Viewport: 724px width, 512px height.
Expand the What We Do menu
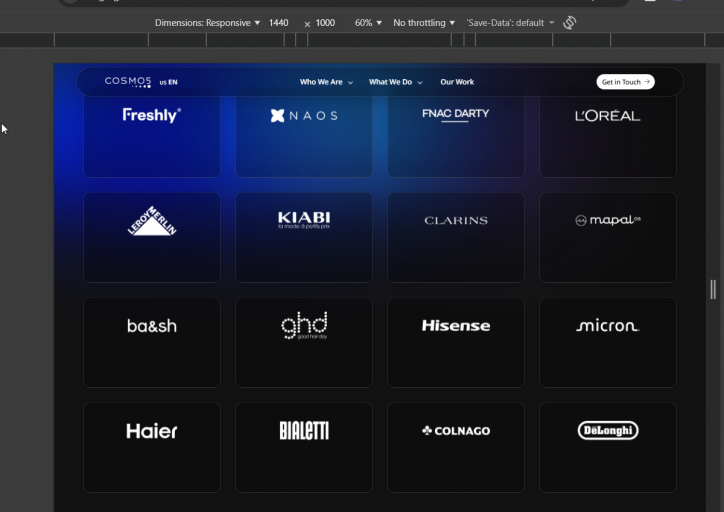click(x=395, y=82)
